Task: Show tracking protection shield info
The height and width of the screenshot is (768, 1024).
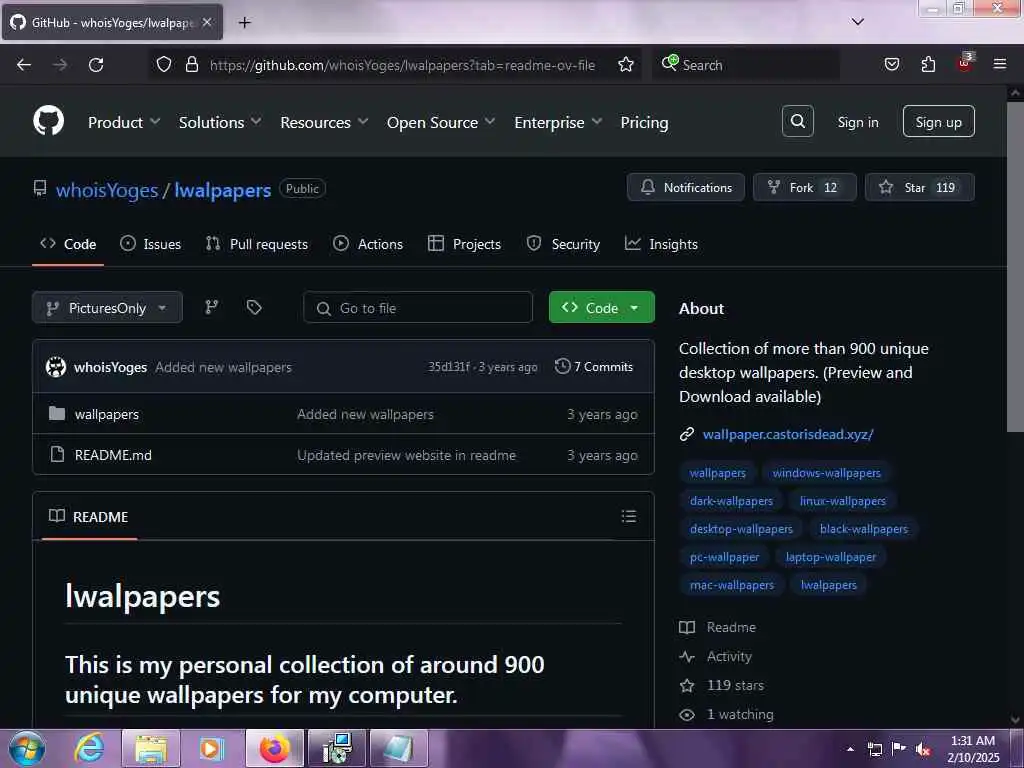Action: (164, 65)
